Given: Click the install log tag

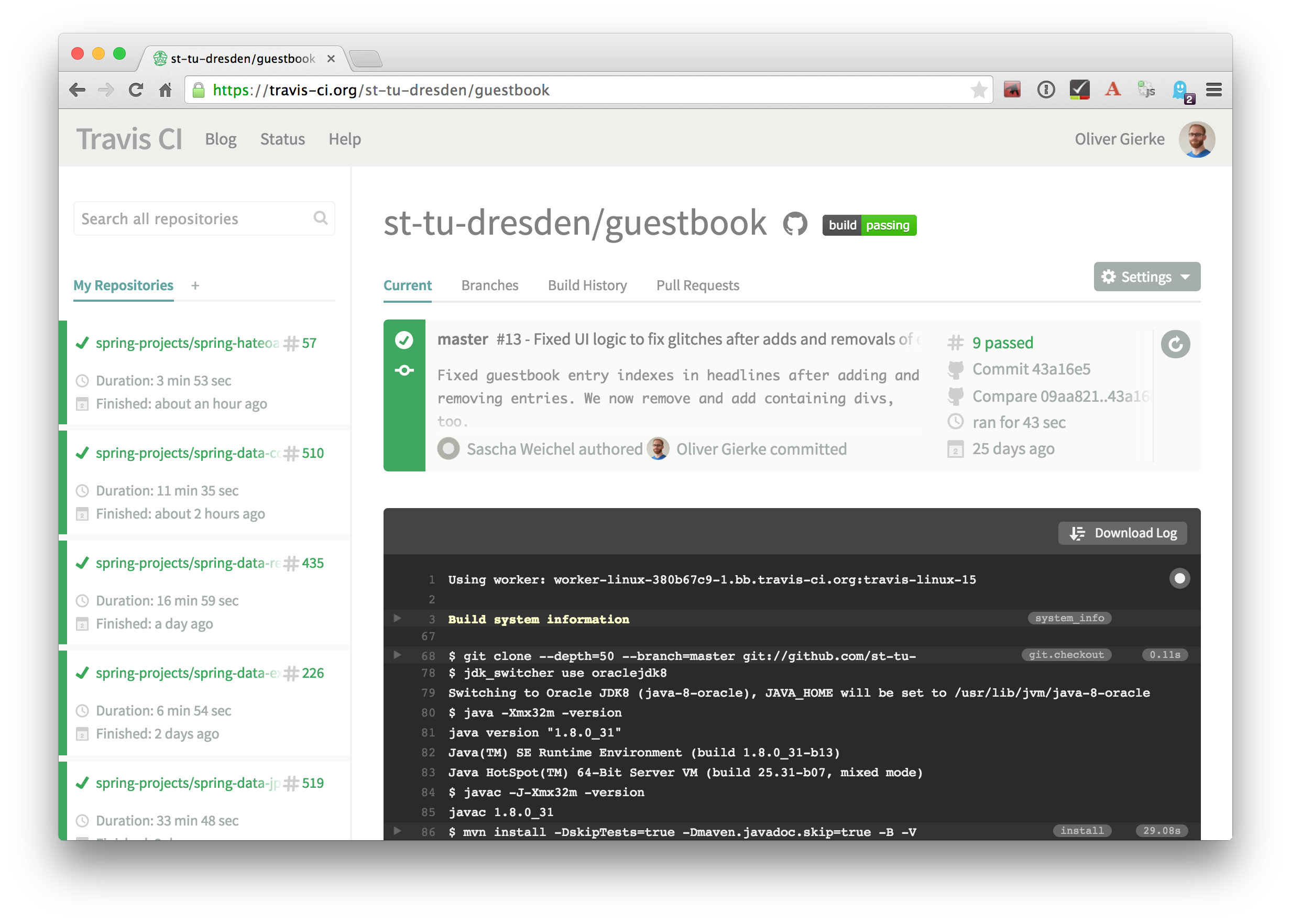Looking at the screenshot, I should 1081,831.
